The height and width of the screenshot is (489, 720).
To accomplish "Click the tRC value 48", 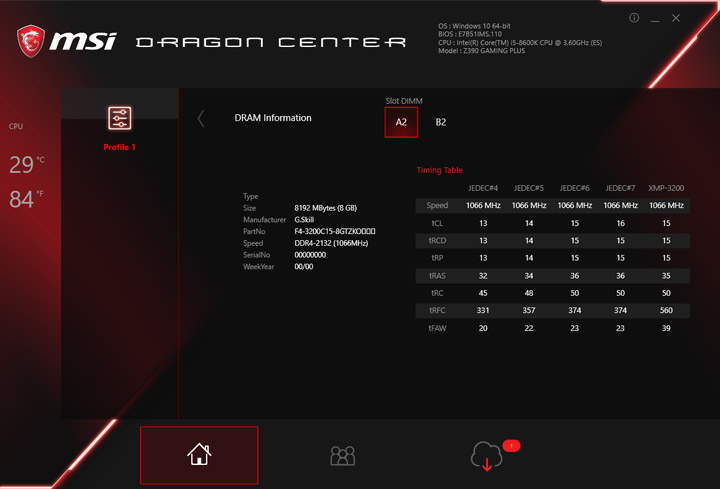I will click(529, 293).
